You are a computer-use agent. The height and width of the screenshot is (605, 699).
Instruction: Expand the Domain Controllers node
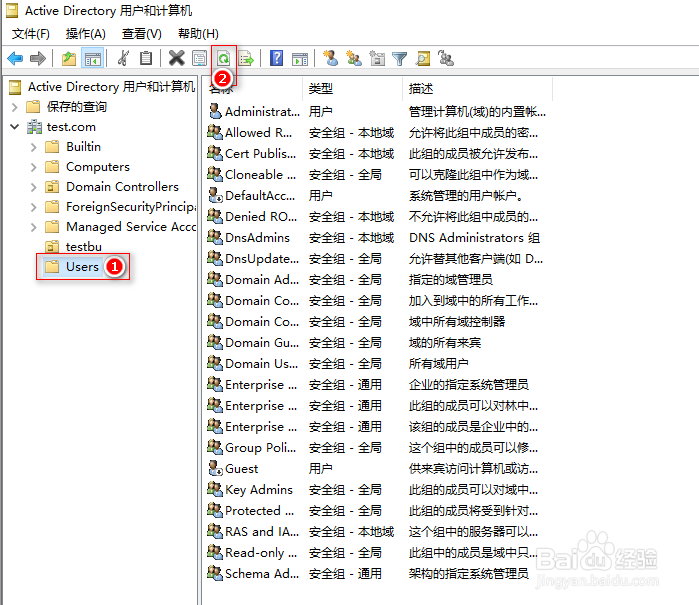coord(34,187)
